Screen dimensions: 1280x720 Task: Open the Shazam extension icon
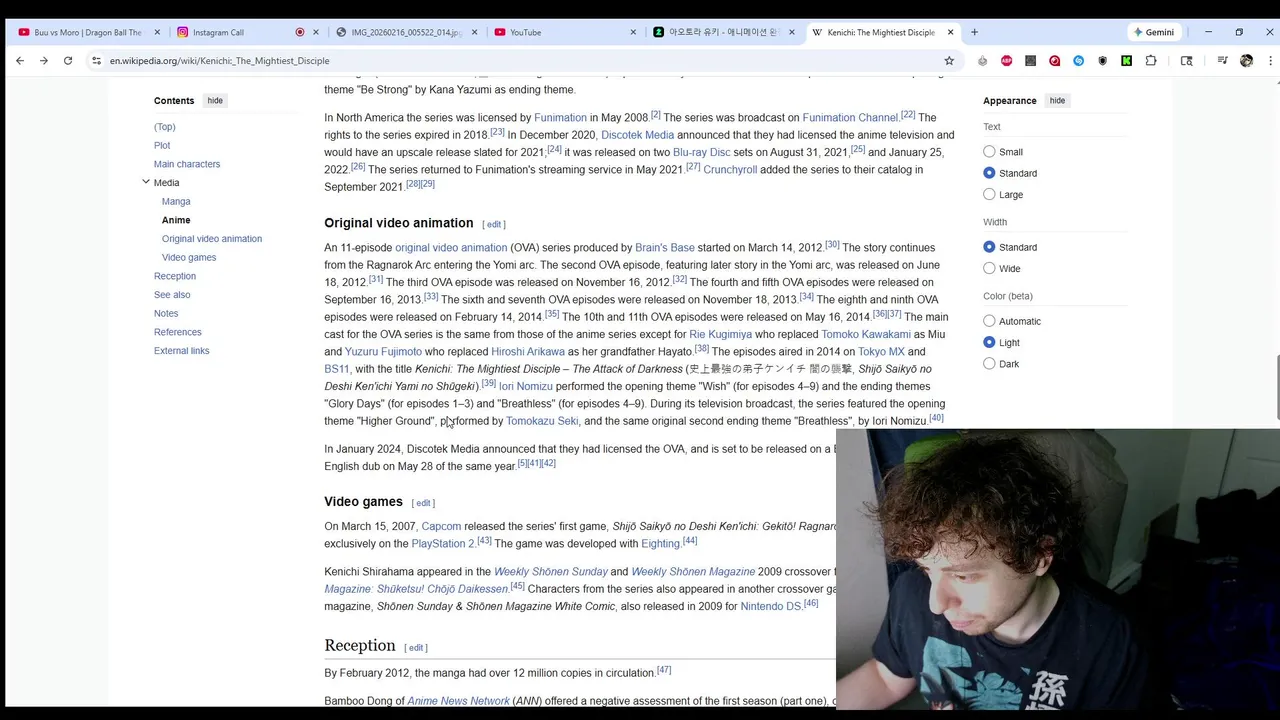point(1078,61)
